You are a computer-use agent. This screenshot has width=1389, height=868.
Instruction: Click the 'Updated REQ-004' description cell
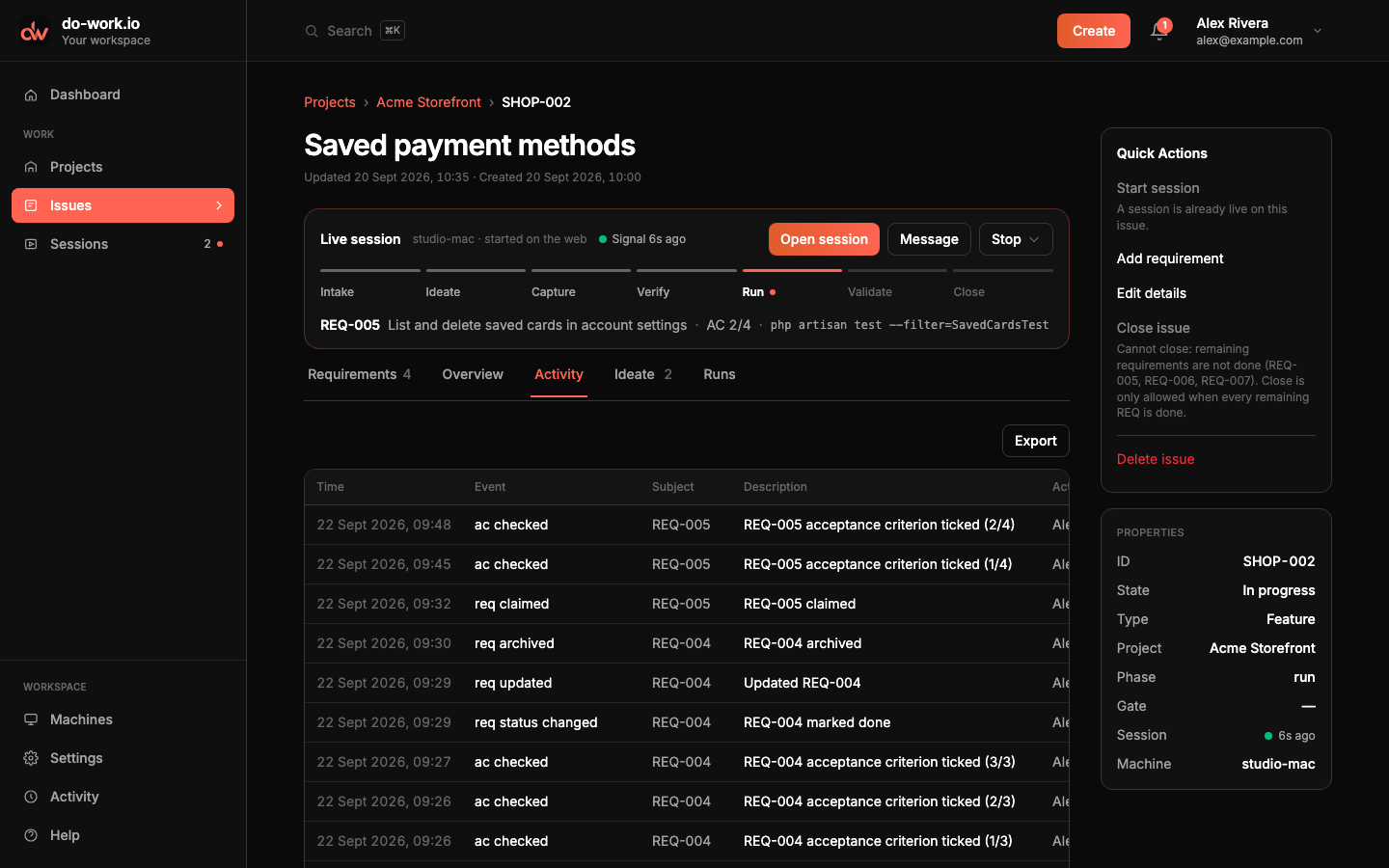coord(803,683)
